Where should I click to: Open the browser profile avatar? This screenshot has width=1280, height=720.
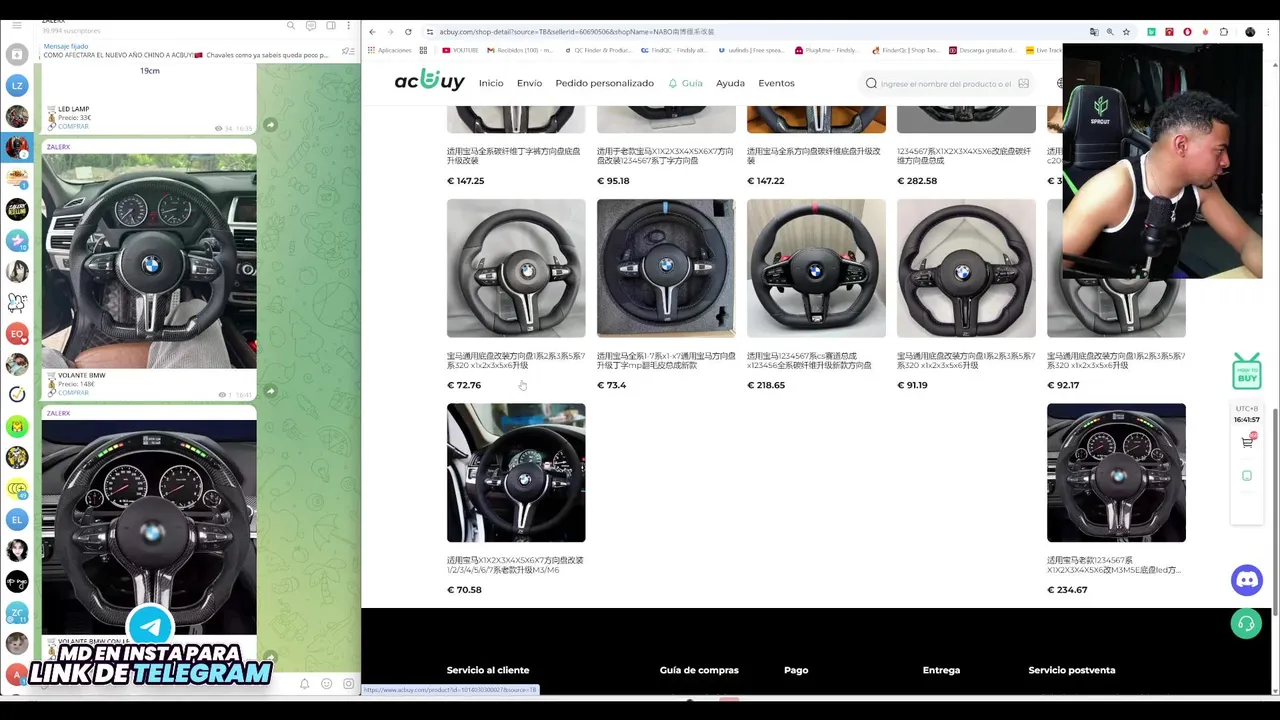[x=1250, y=32]
